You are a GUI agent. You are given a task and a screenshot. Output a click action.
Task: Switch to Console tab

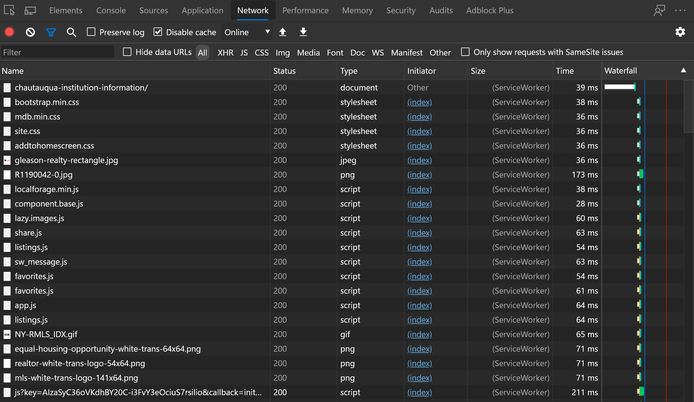[x=111, y=10]
